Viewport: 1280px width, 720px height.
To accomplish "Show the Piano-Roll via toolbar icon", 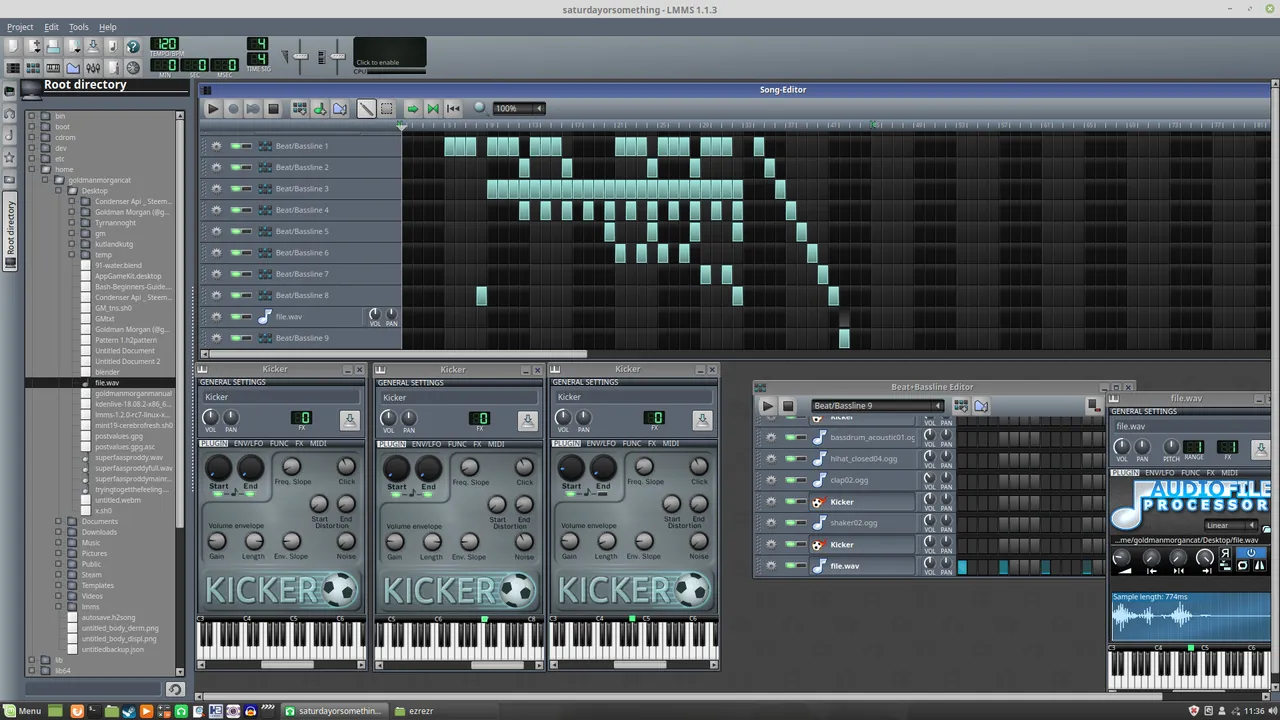I will [x=53, y=68].
